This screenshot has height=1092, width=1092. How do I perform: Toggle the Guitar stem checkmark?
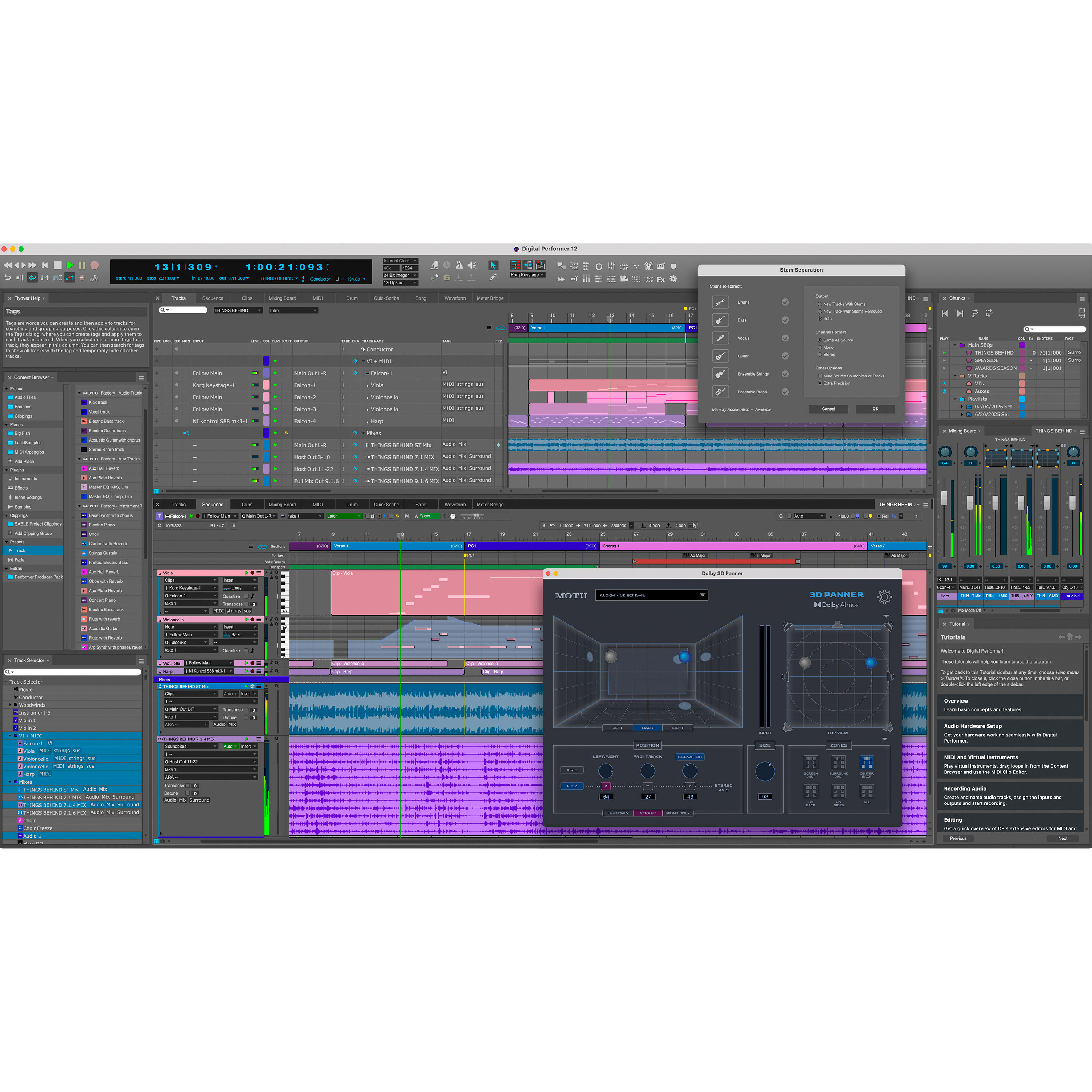(x=785, y=356)
